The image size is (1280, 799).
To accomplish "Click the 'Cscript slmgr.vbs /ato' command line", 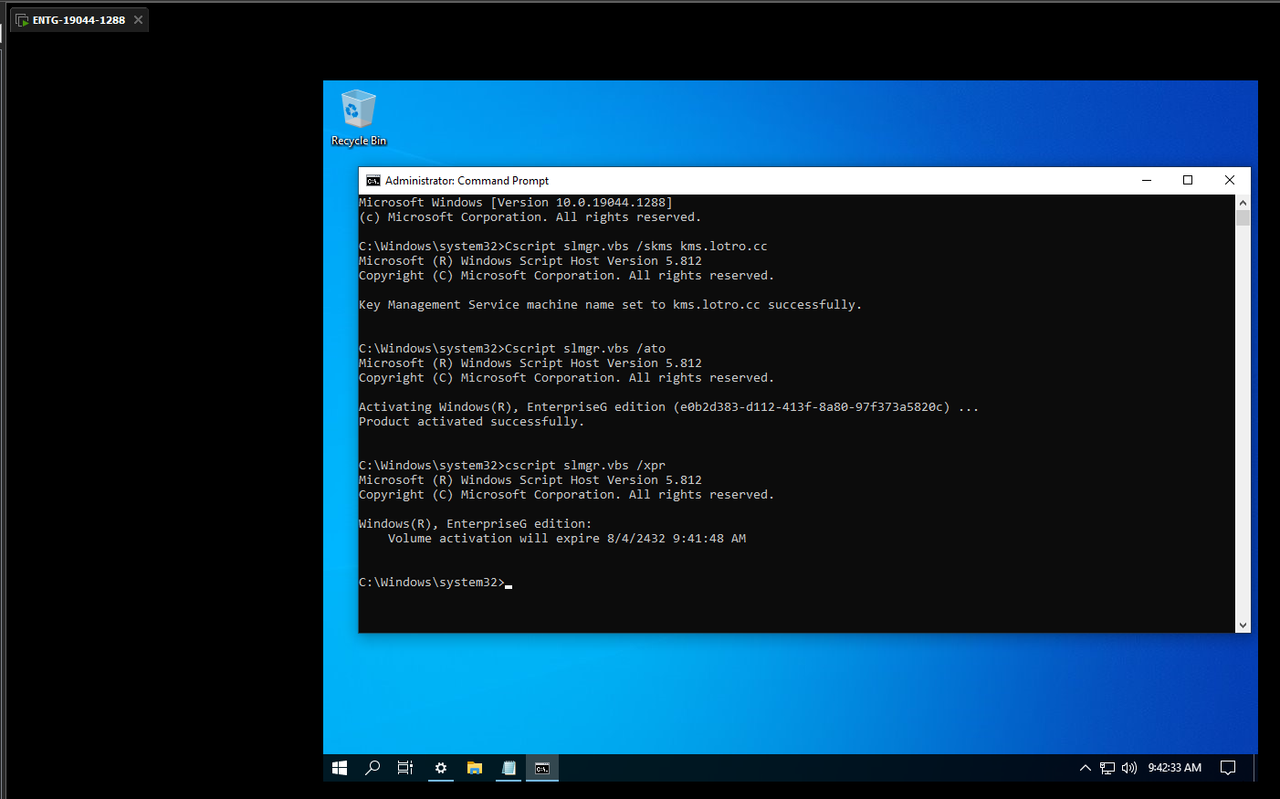I will 585,349.
